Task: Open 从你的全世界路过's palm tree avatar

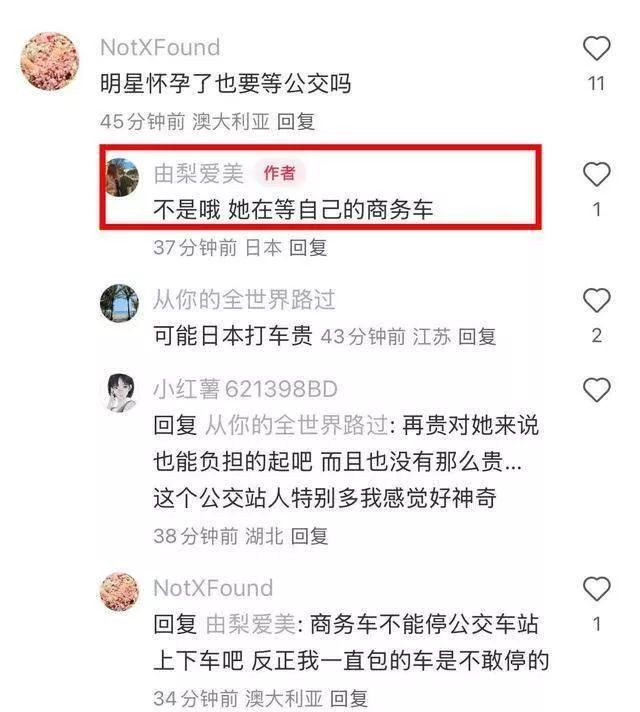Action: click(119, 303)
